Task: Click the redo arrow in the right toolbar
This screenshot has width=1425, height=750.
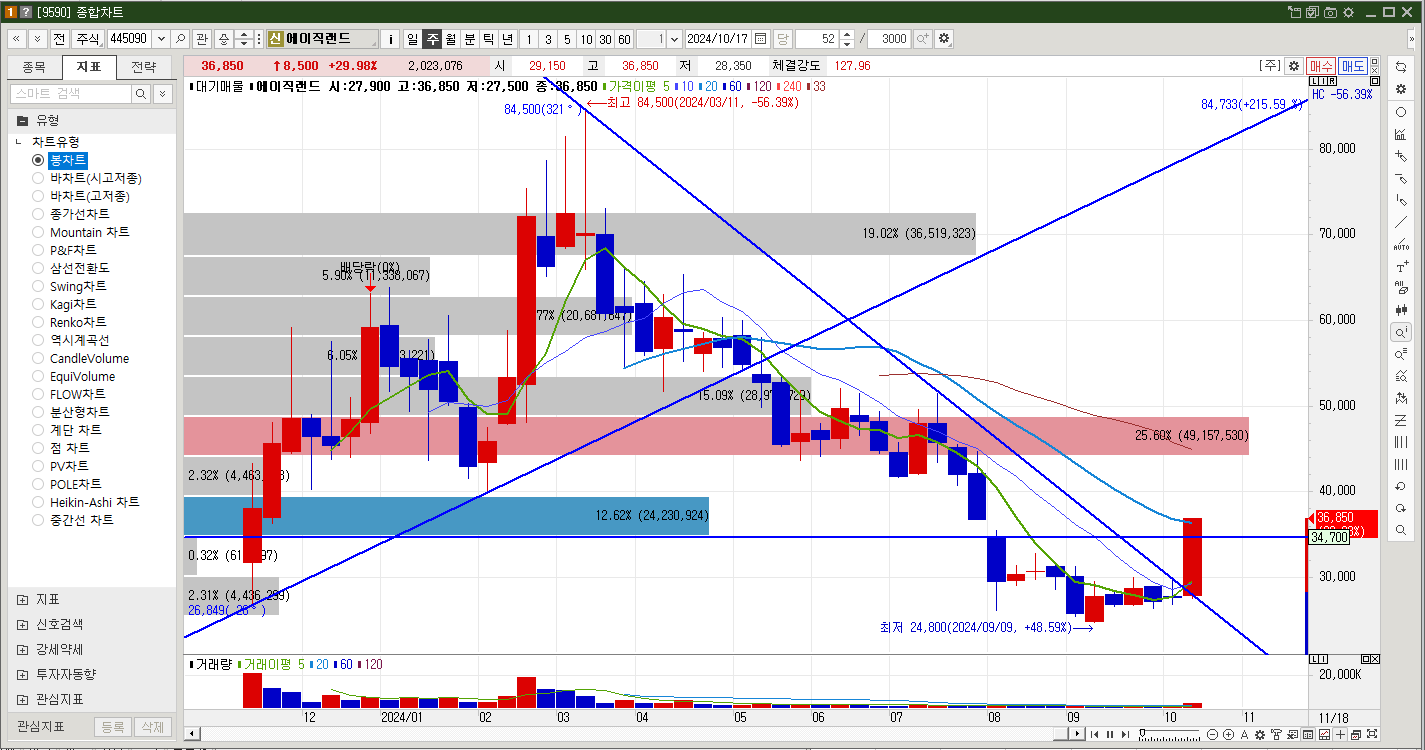Action: 1400,508
